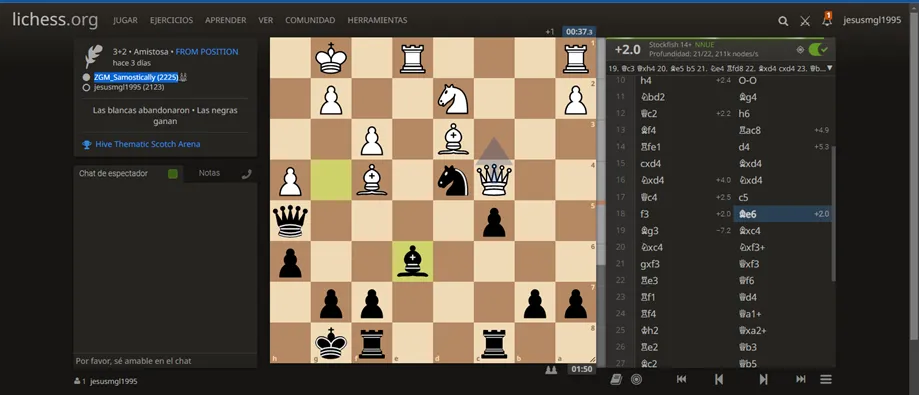The width and height of the screenshot is (919, 395).
Task: Open the voice chat phone icon
Action: 247,173
